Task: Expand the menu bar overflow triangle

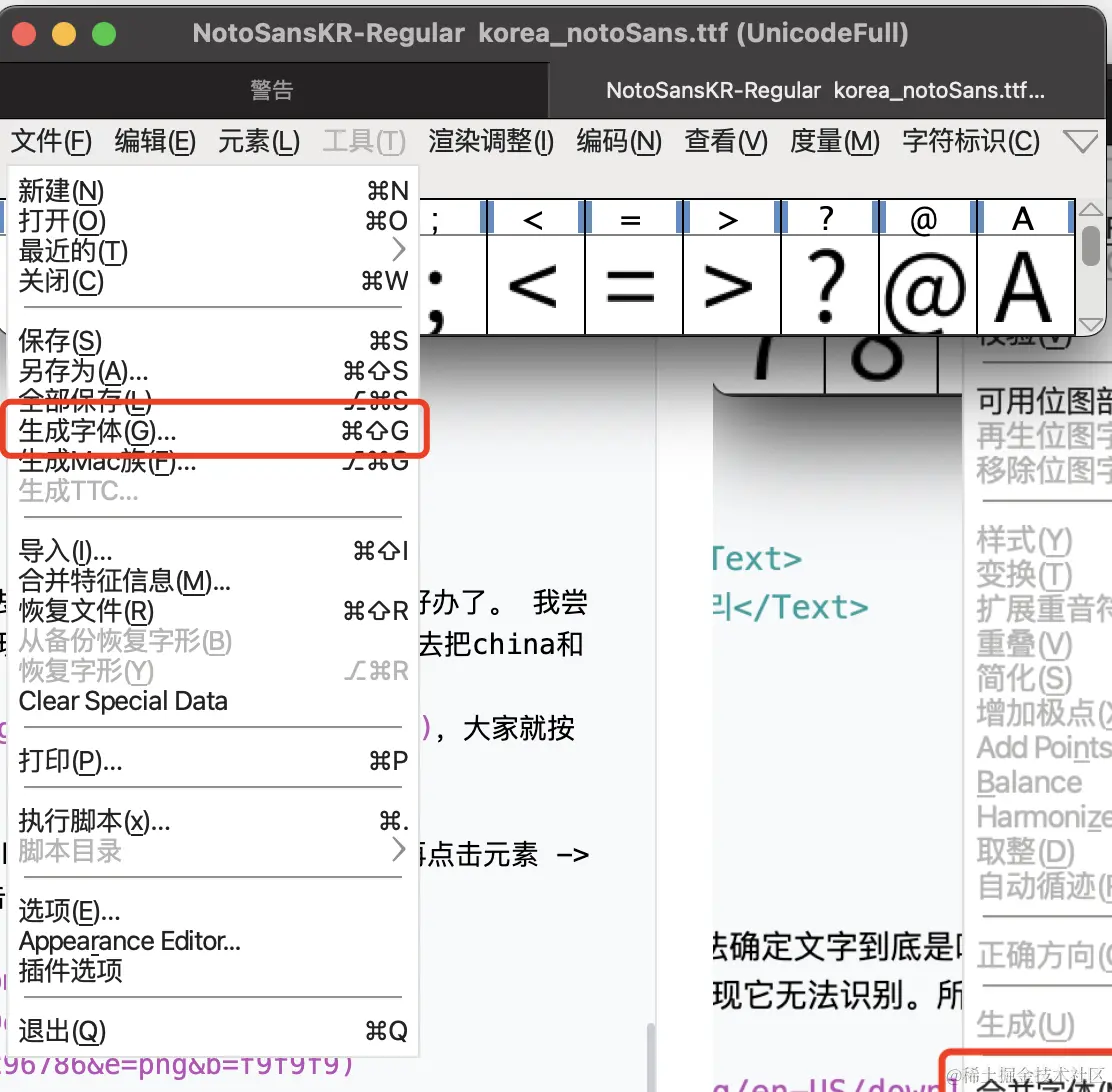Action: (x=1081, y=141)
